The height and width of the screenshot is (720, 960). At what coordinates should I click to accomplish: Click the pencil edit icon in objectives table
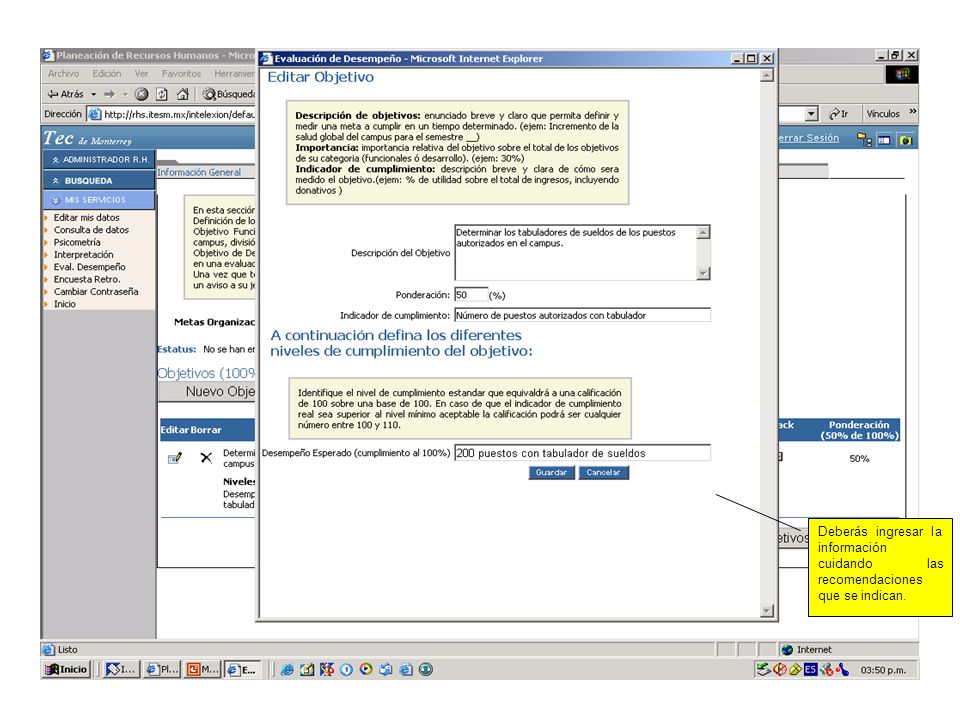[175, 457]
